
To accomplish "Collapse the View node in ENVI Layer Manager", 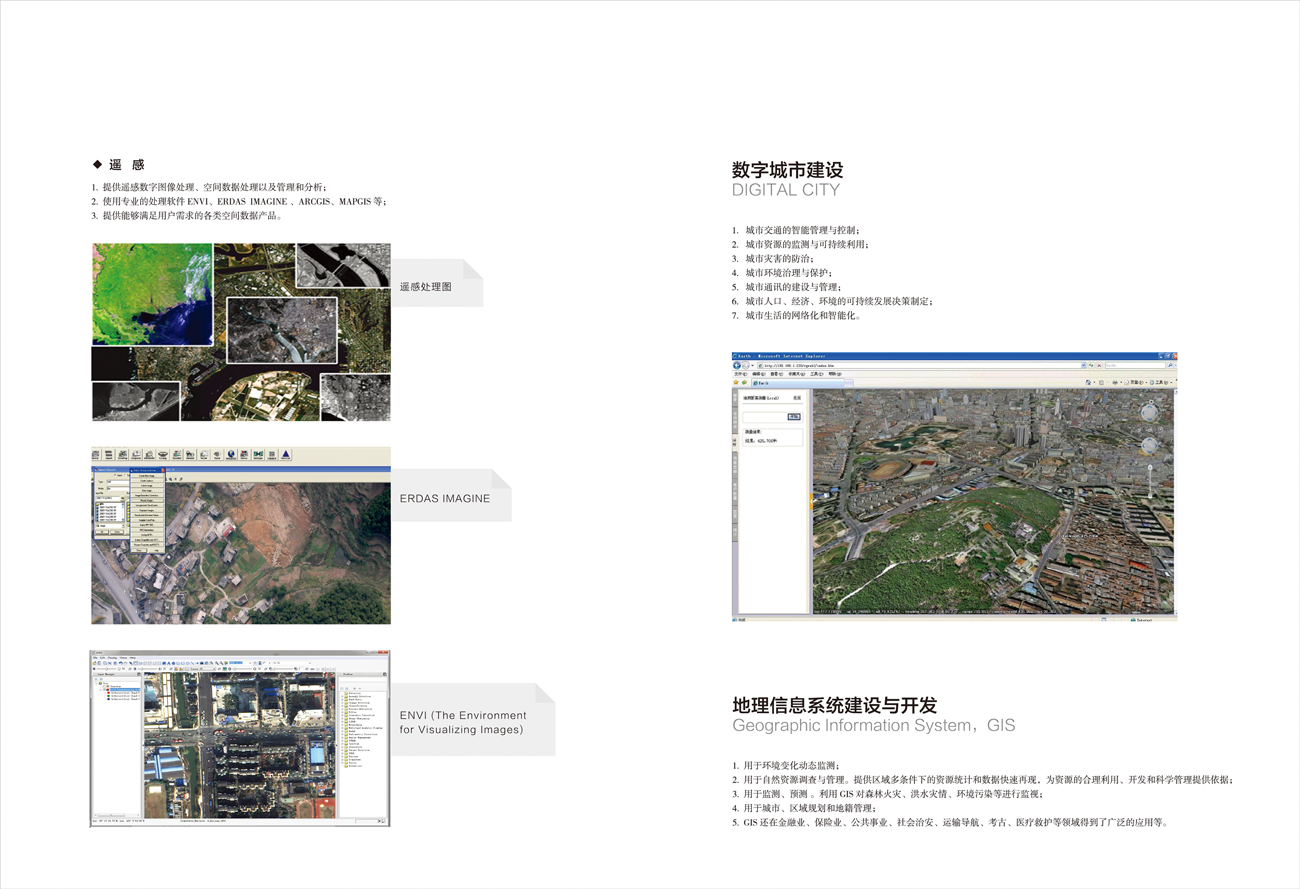I will click(x=96, y=681).
